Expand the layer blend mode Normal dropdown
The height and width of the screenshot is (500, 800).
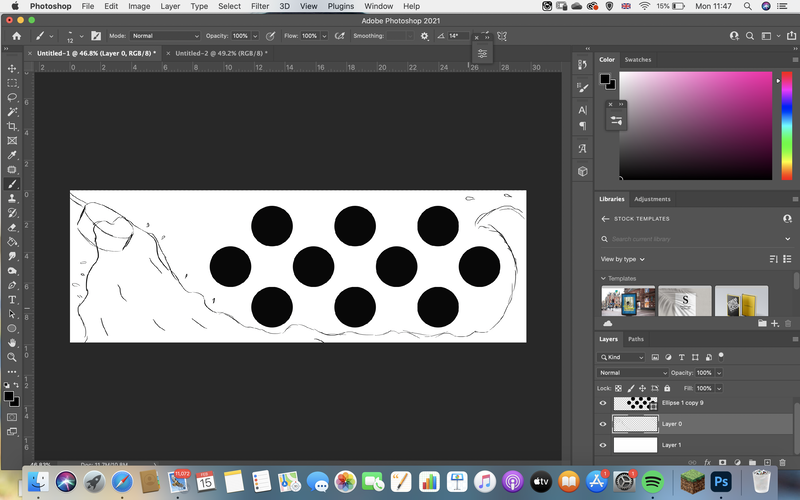pyautogui.click(x=632, y=373)
